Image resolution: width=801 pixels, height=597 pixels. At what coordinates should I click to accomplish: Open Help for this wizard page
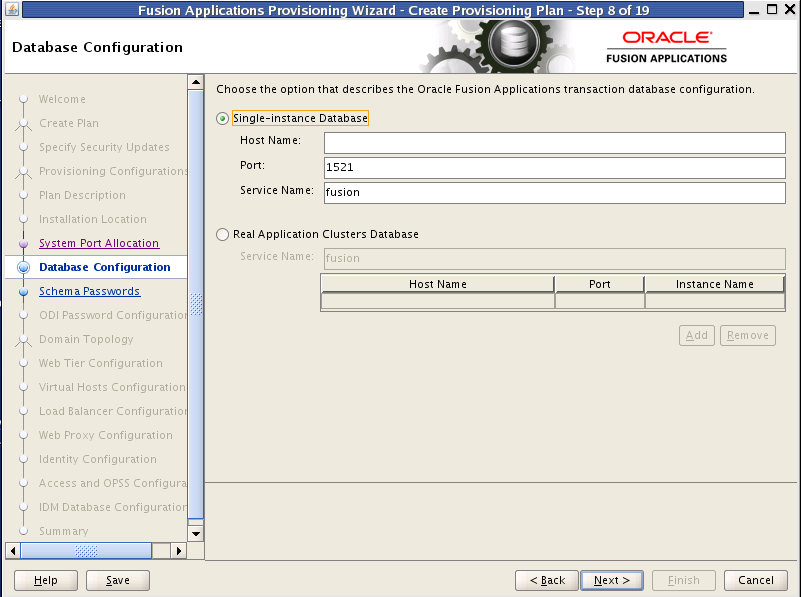pyautogui.click(x=45, y=580)
